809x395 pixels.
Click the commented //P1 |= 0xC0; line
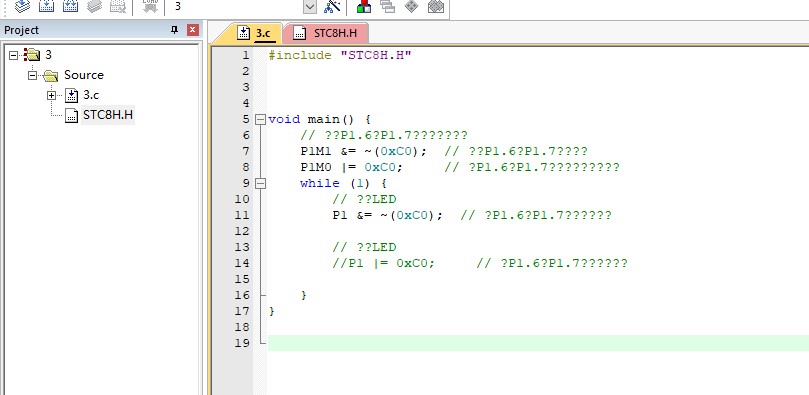tap(384, 264)
